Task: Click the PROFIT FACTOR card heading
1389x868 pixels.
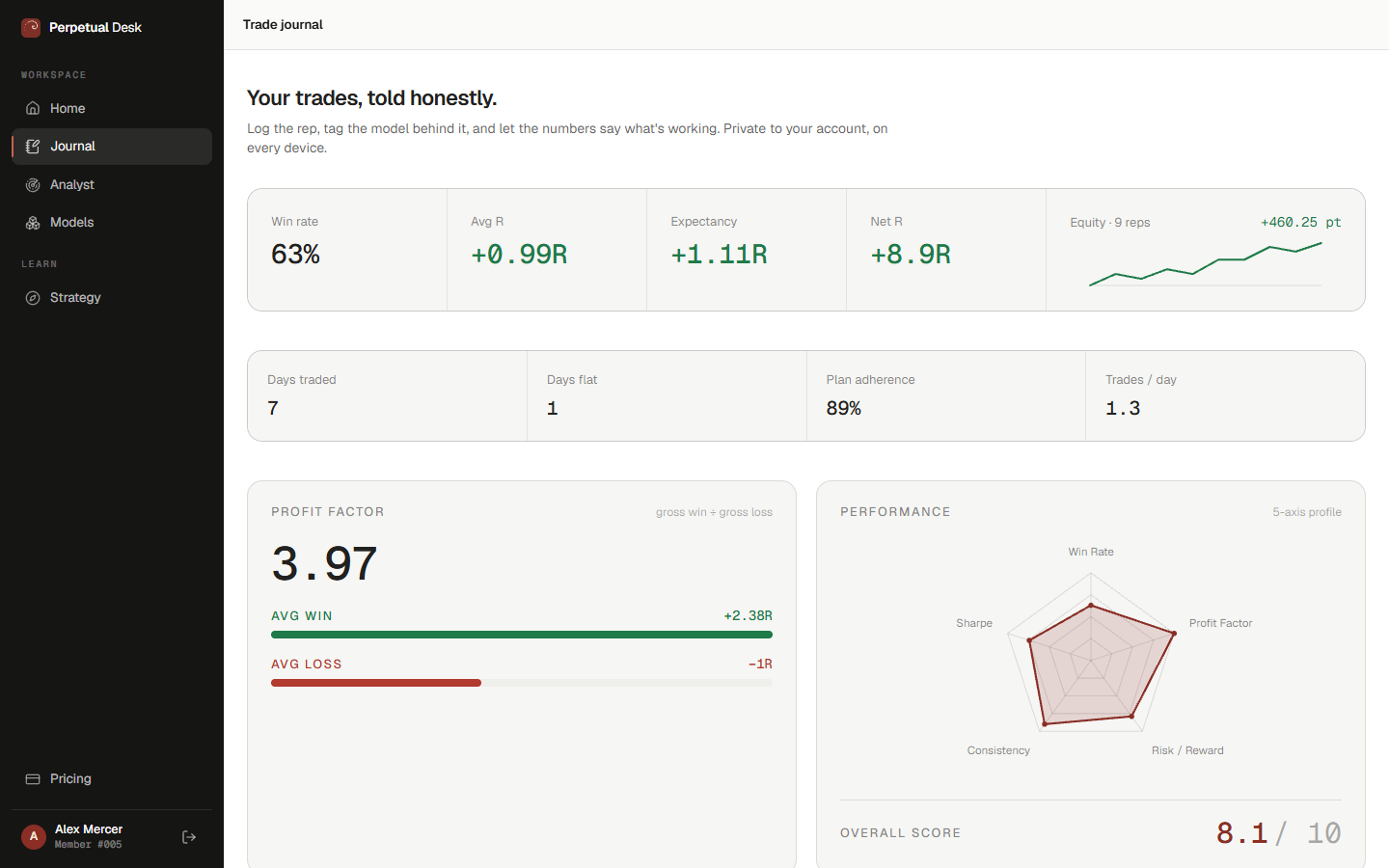Action: pyautogui.click(x=328, y=512)
